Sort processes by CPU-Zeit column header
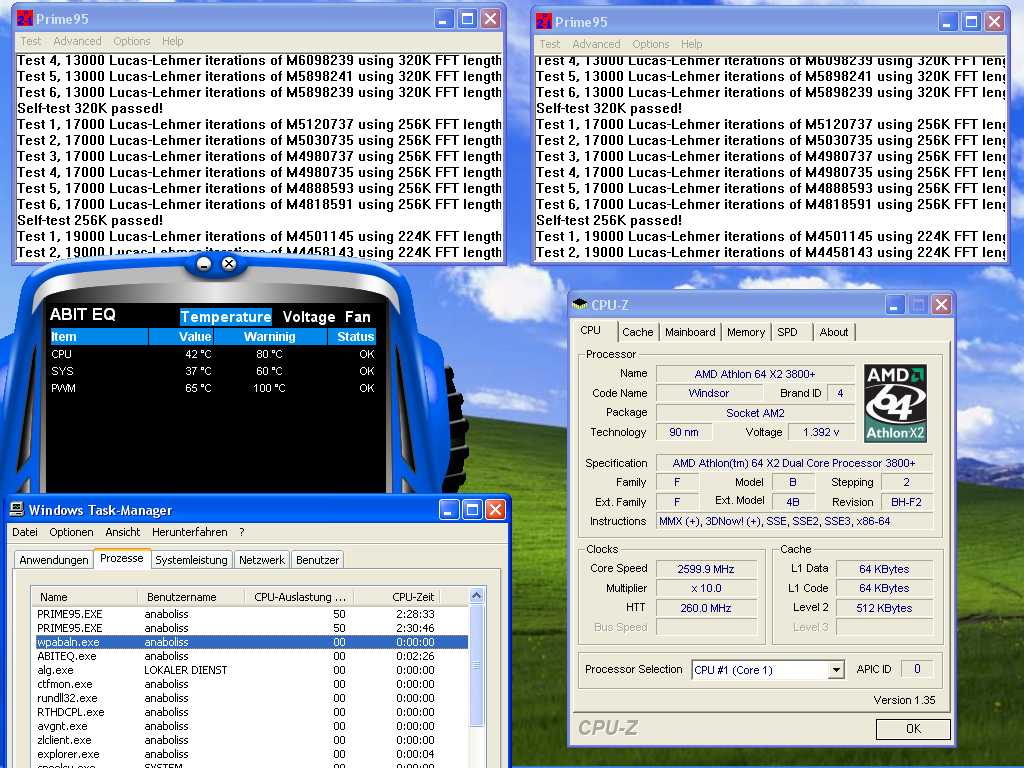The width and height of the screenshot is (1024, 768). tap(397, 597)
